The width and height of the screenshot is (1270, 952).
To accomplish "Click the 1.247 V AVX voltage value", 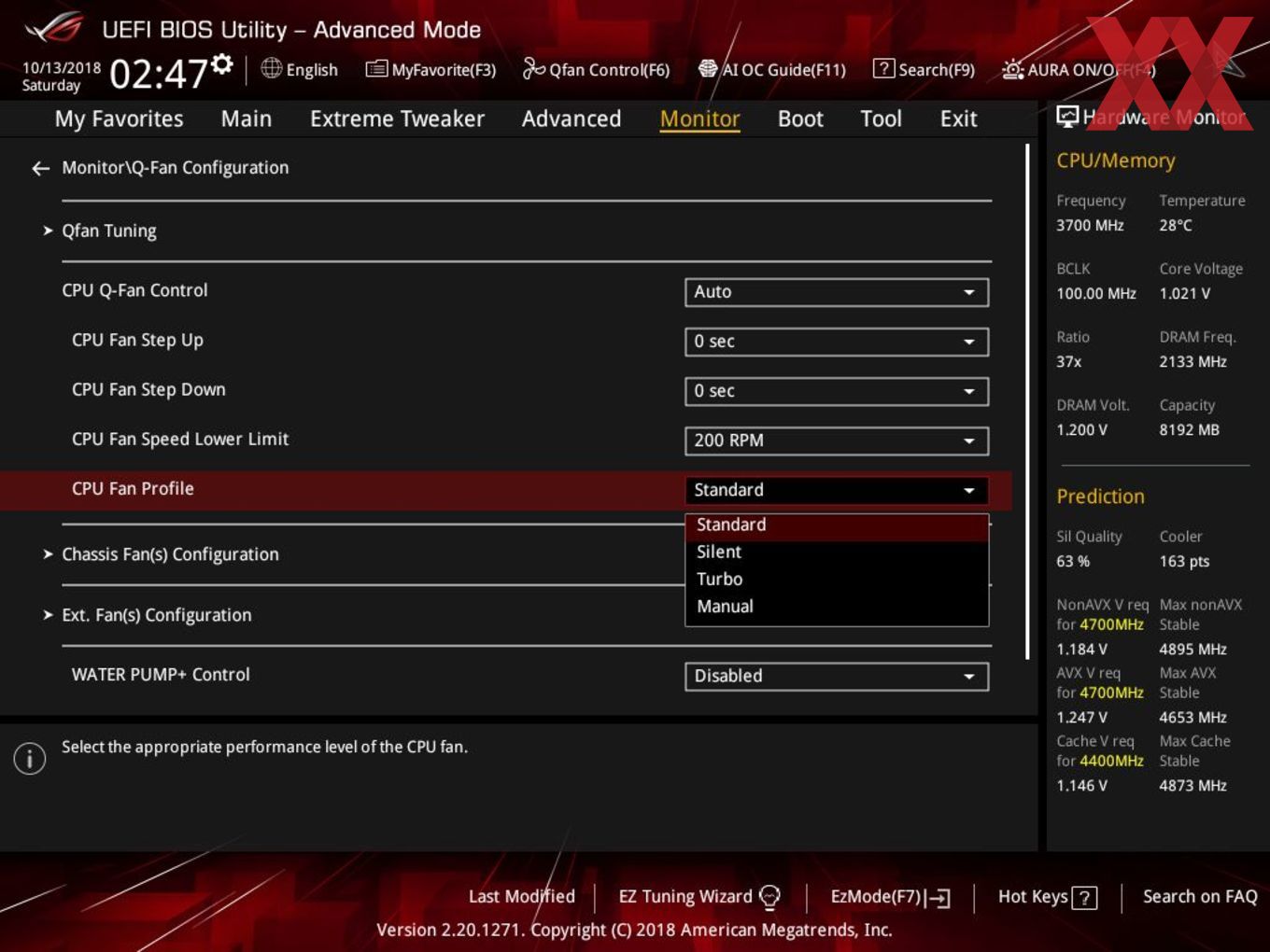I will click(x=1081, y=718).
